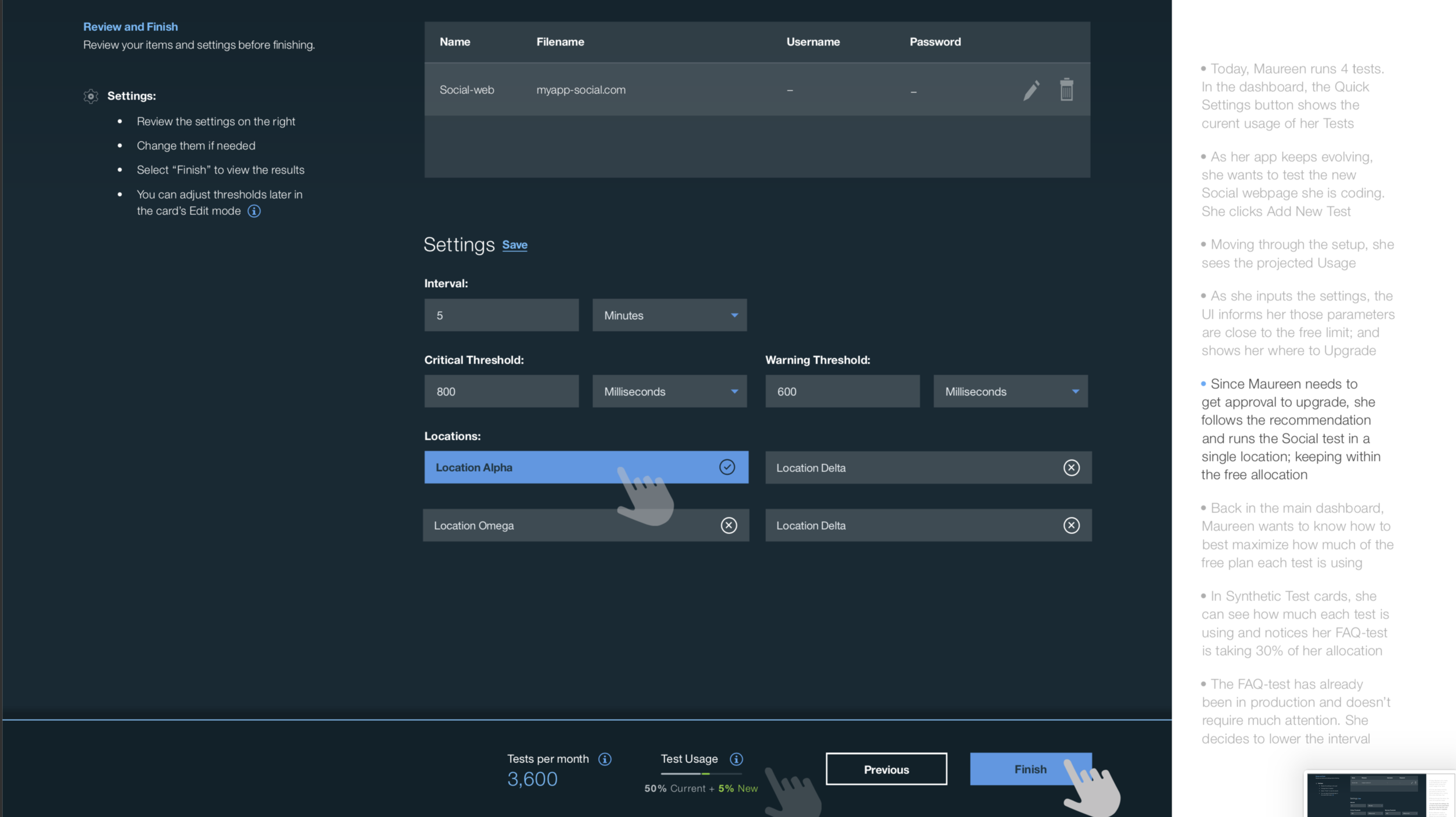This screenshot has height=817, width=1456.
Task: Click the Filename column header
Action: [560, 42]
